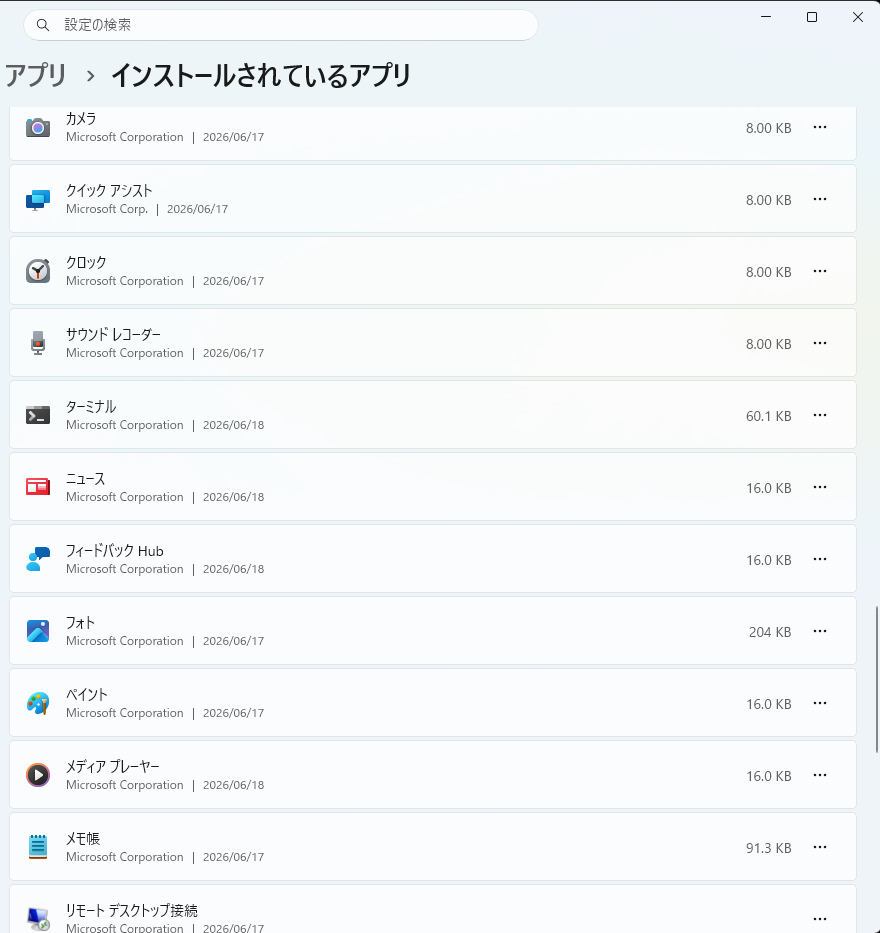Click the search magnifier icon
Viewport: 880px width, 933px height.
[43, 25]
